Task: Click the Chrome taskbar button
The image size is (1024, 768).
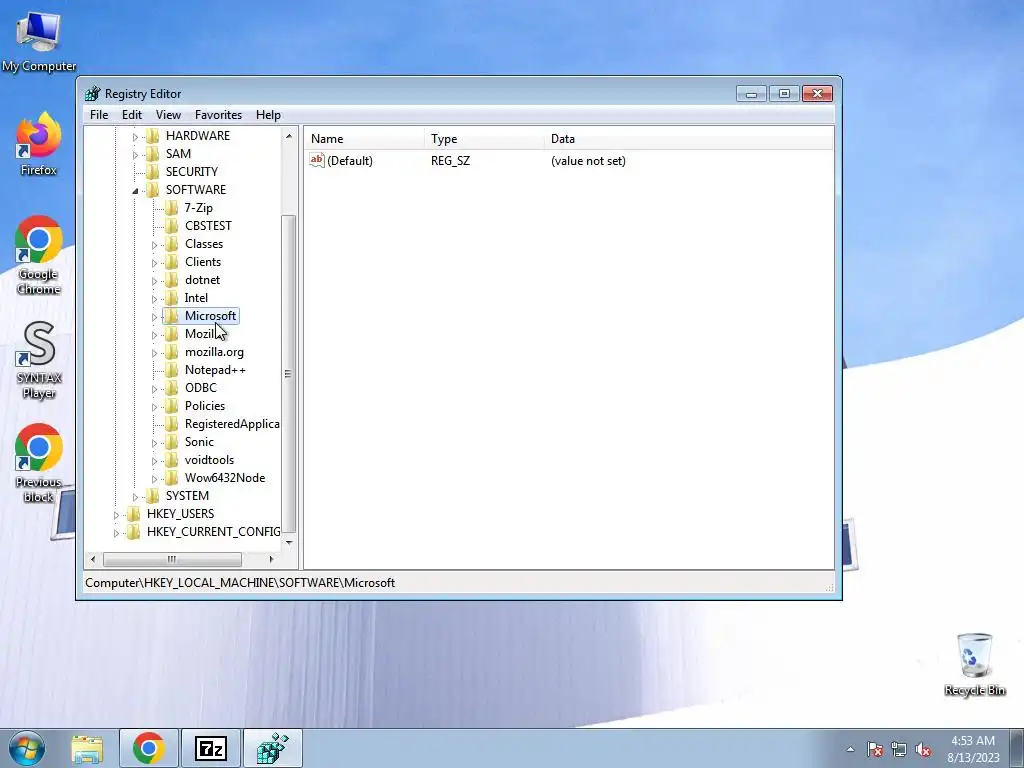Action: tap(149, 749)
